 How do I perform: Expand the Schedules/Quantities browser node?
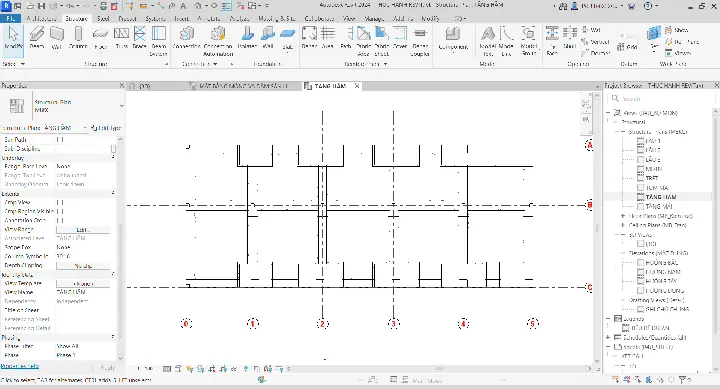click(x=608, y=338)
